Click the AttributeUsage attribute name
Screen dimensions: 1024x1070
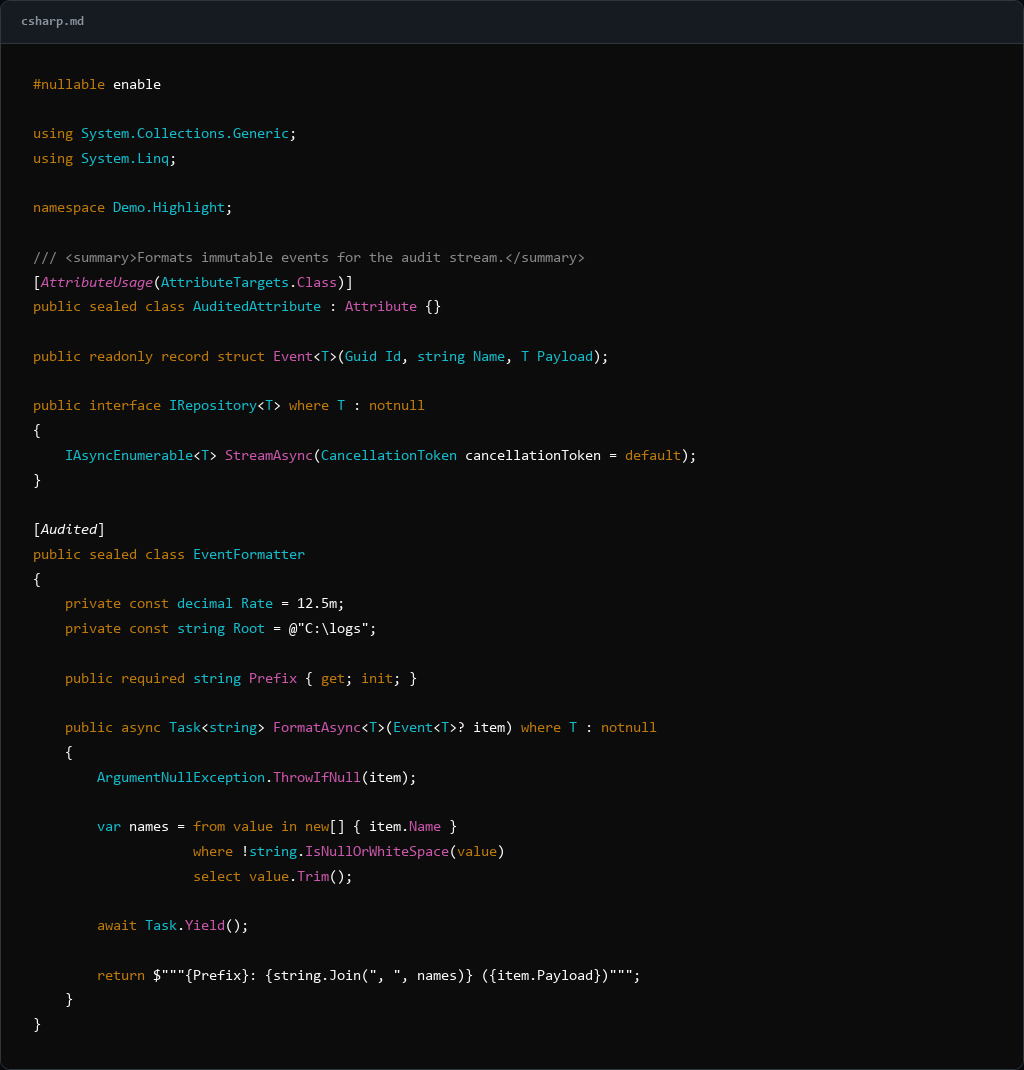pos(96,283)
